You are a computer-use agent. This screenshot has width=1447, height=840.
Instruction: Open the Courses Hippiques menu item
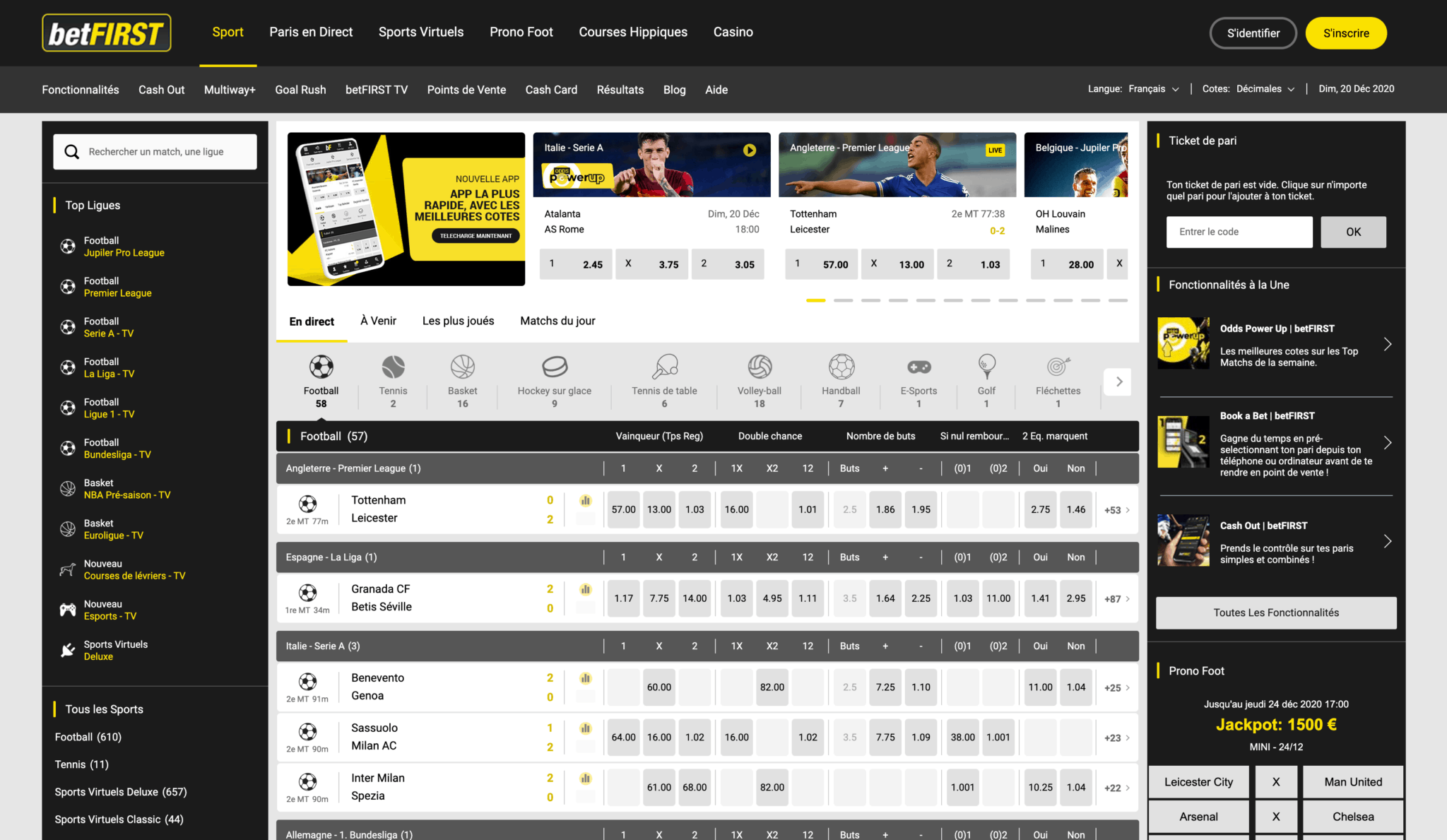click(x=632, y=32)
